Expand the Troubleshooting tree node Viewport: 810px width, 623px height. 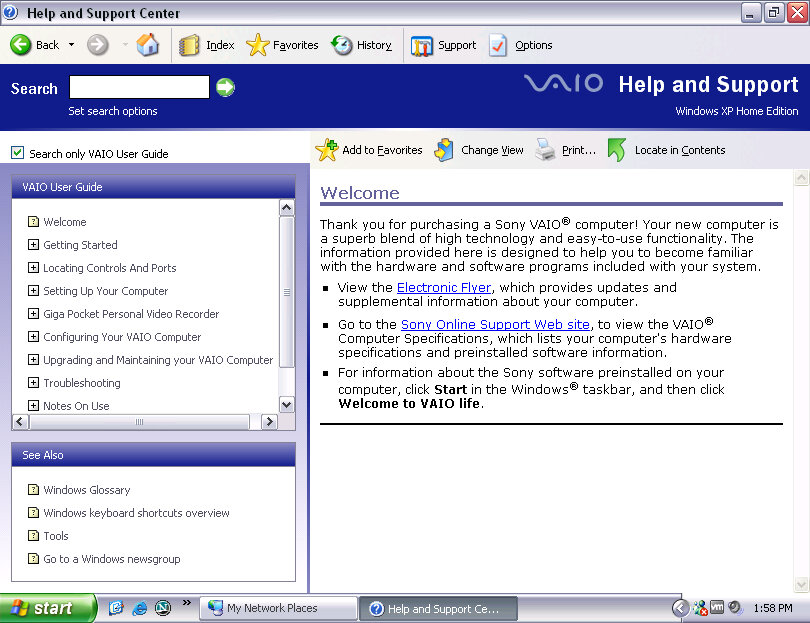33,383
